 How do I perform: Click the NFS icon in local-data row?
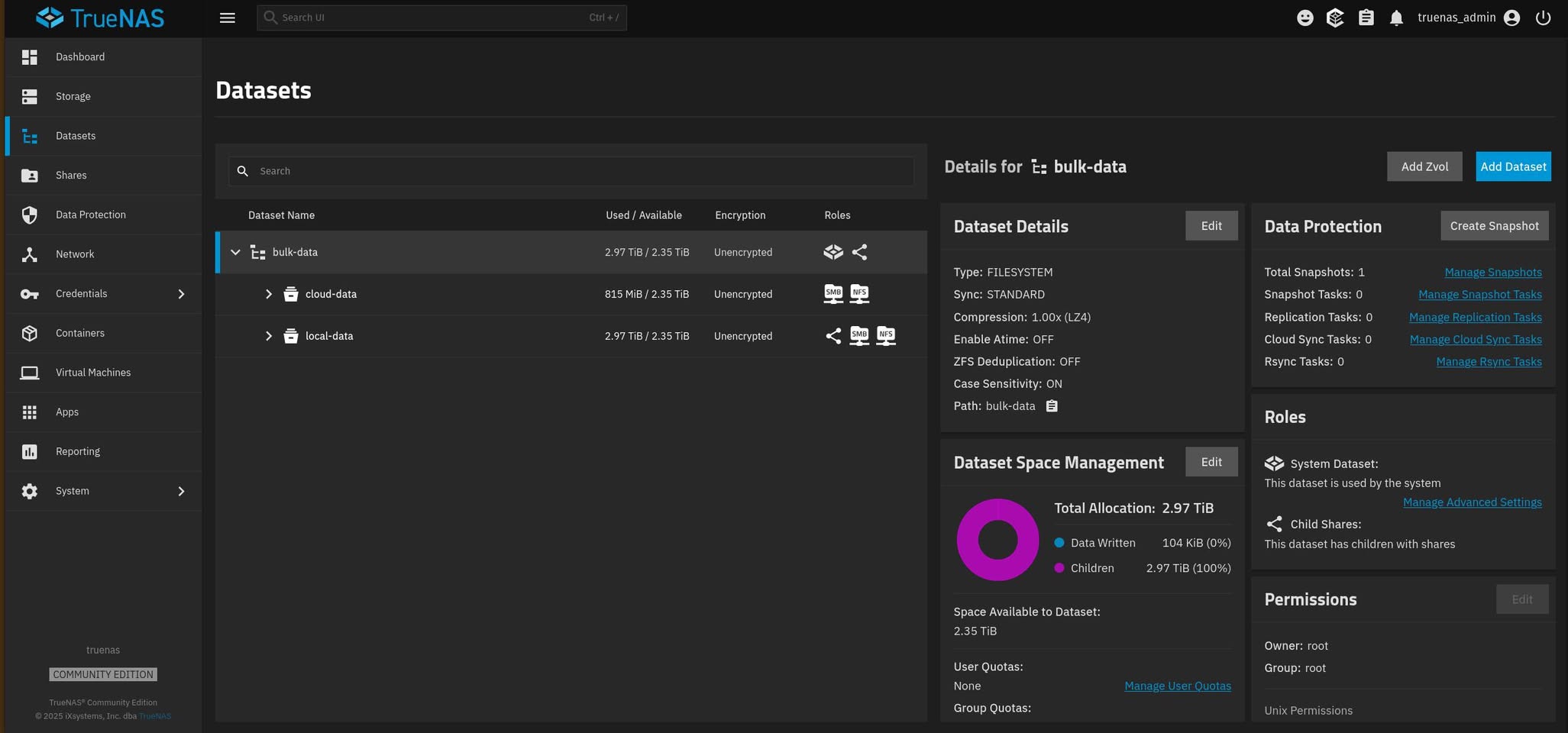[x=886, y=336]
